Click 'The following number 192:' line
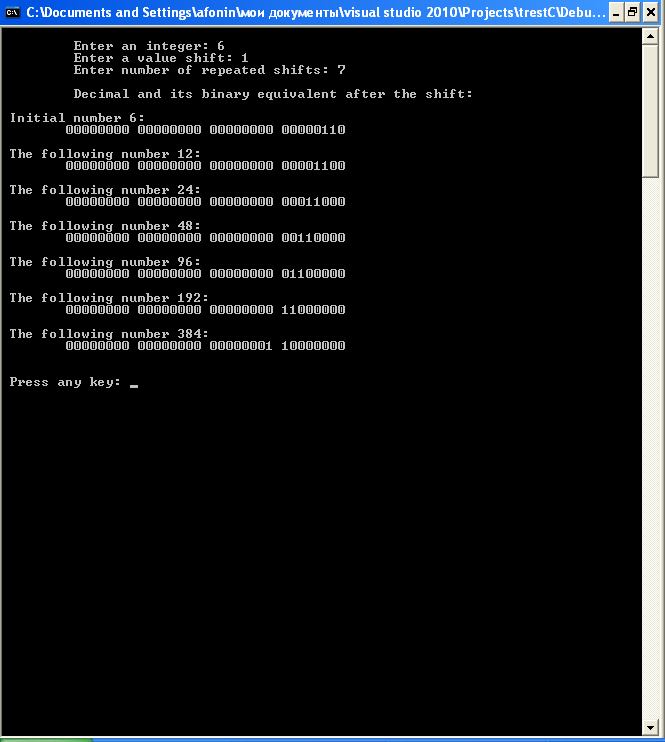This screenshot has width=665, height=742. (109, 298)
